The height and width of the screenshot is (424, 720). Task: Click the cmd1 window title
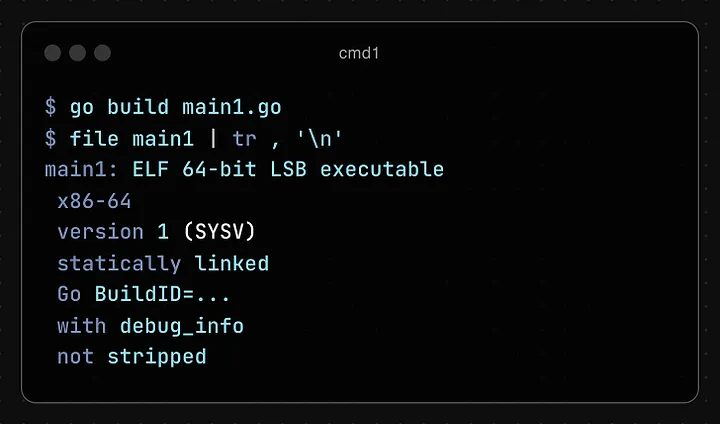point(359,53)
